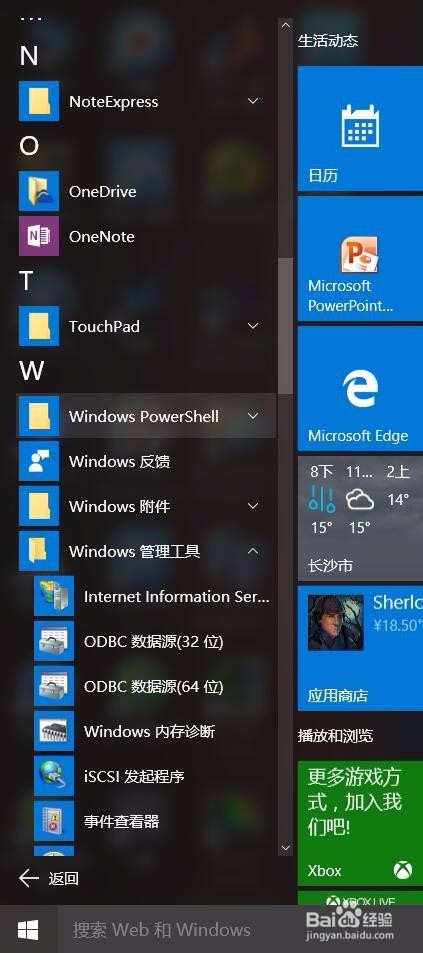Open the 日历 calendar tile
This screenshot has height=953, width=423.
tap(360, 129)
